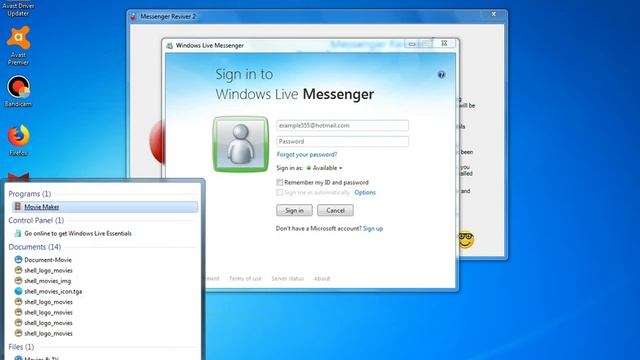
Task: Click the Sign in button
Action: click(x=294, y=210)
